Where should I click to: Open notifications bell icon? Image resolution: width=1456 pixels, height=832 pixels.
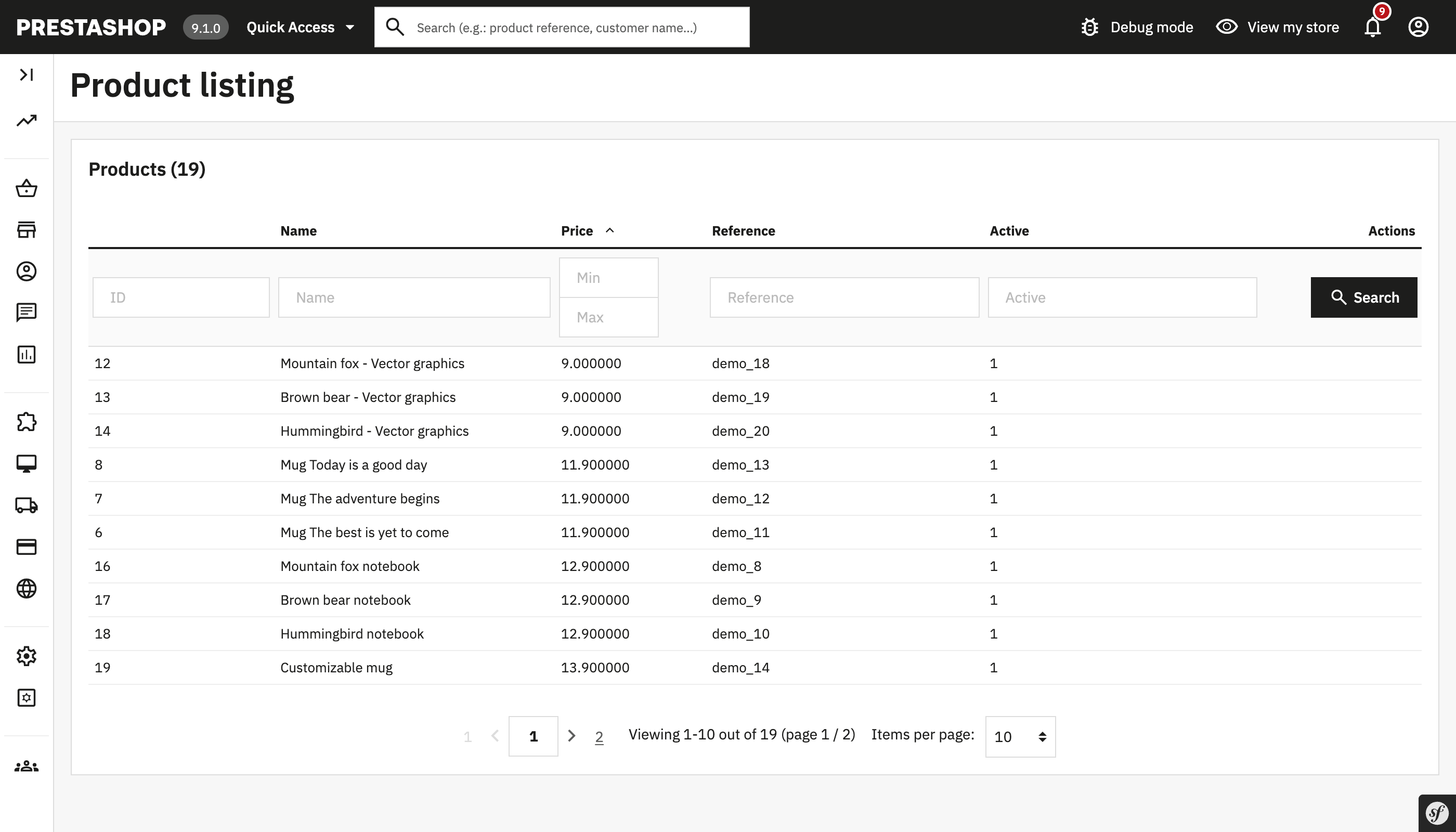point(1373,27)
